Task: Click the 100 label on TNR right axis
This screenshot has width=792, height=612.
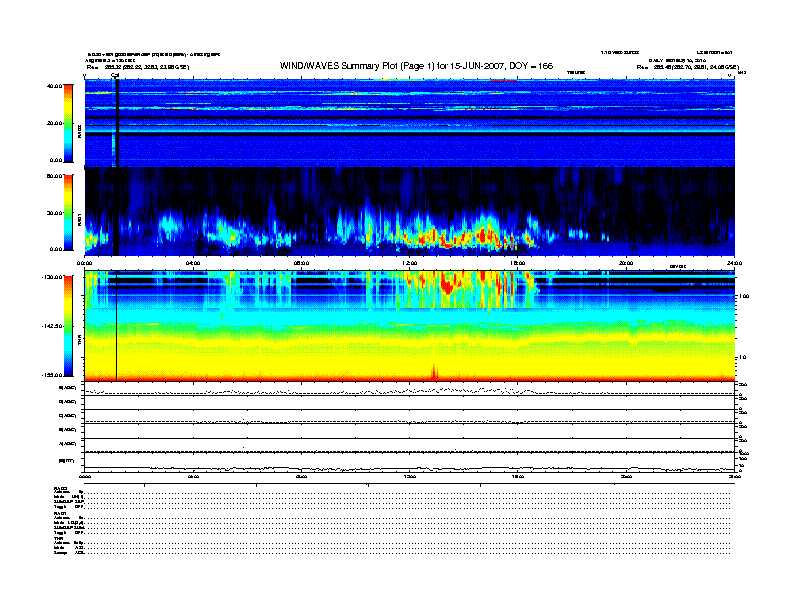Action: [744, 296]
